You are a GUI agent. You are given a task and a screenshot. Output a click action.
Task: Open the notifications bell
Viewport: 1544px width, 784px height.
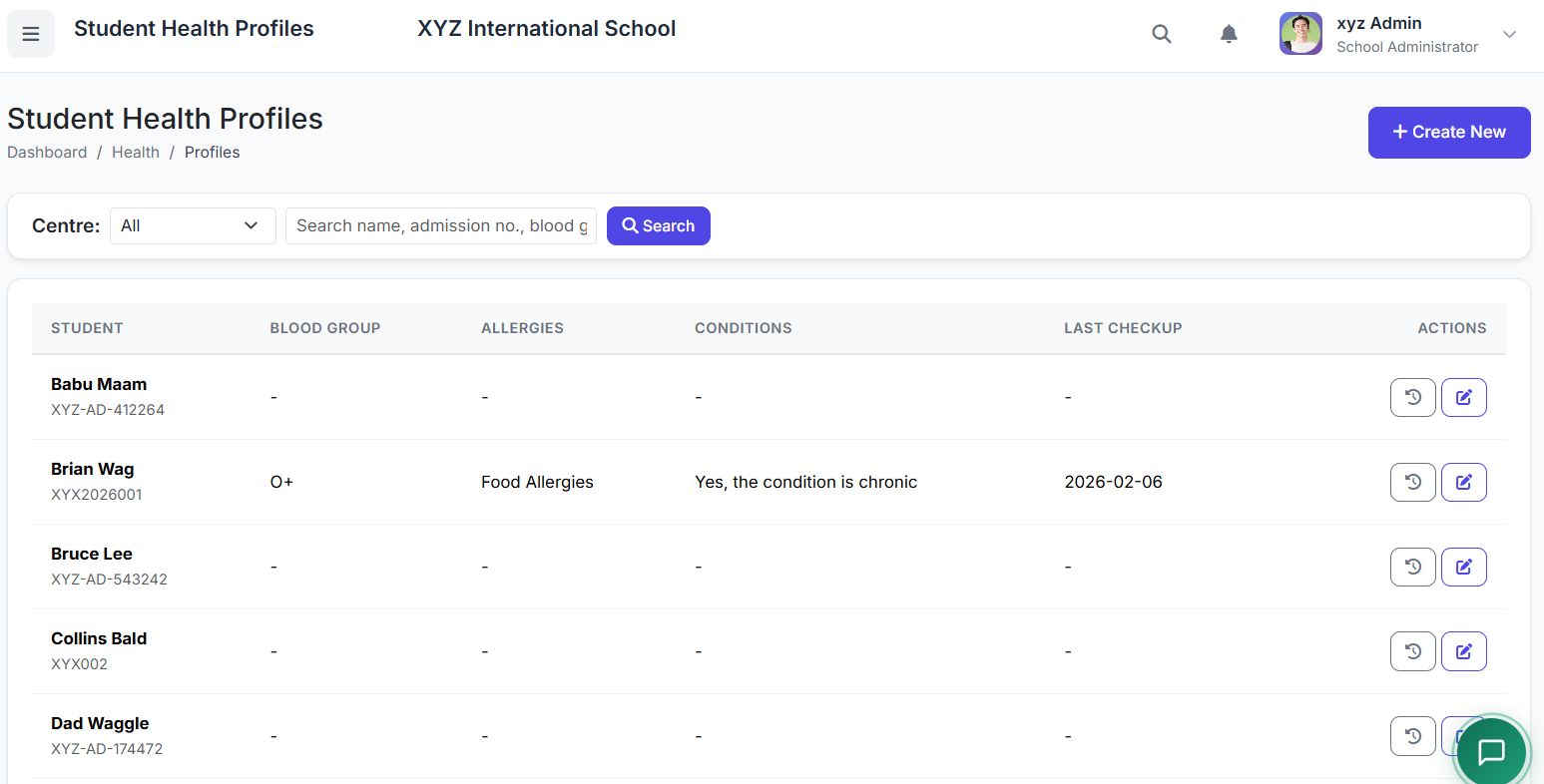point(1229,34)
